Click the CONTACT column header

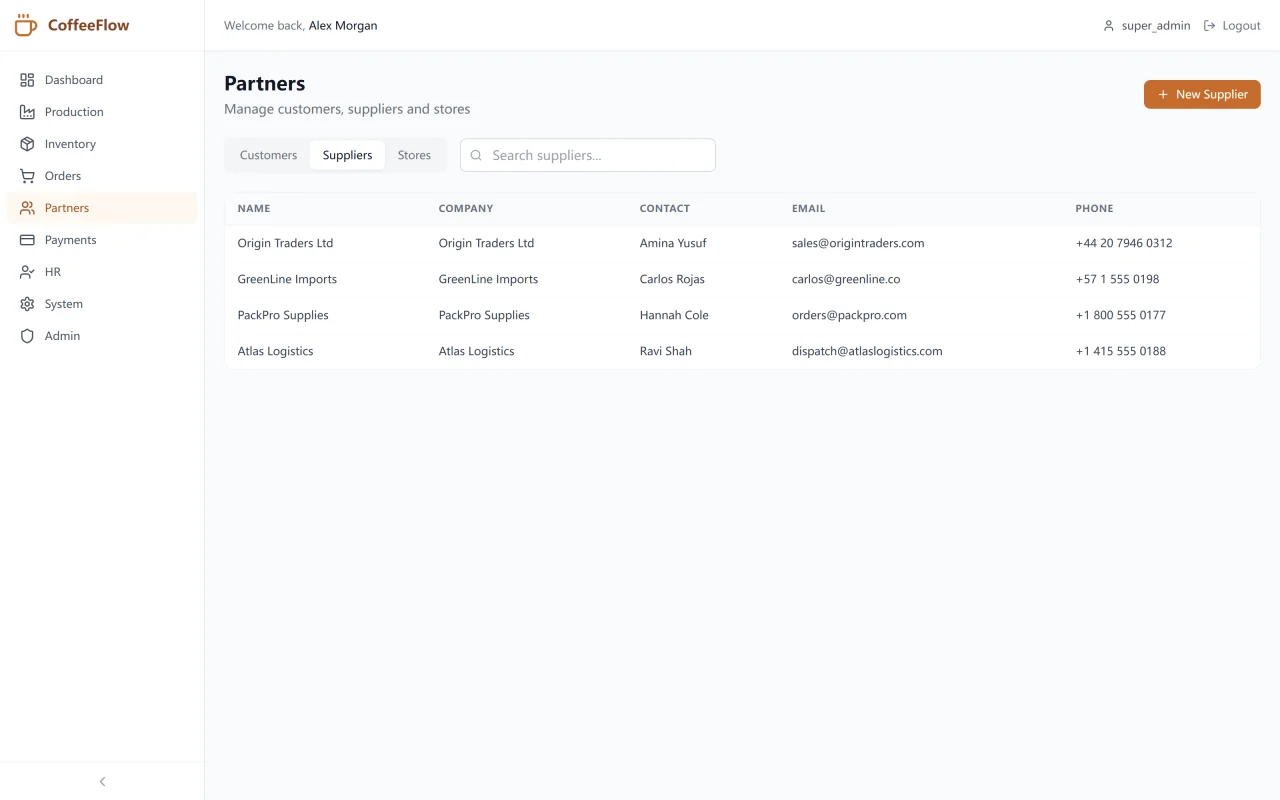coord(665,209)
